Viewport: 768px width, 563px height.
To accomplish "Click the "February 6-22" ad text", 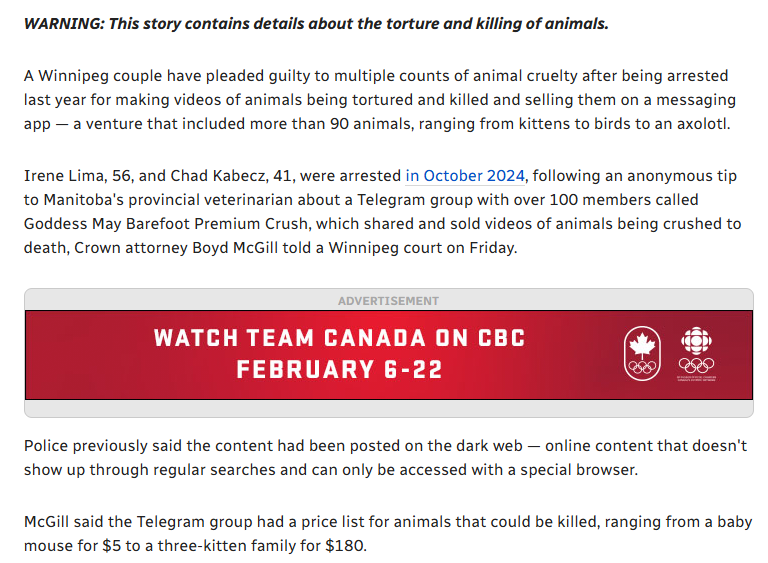I will coord(339,370).
